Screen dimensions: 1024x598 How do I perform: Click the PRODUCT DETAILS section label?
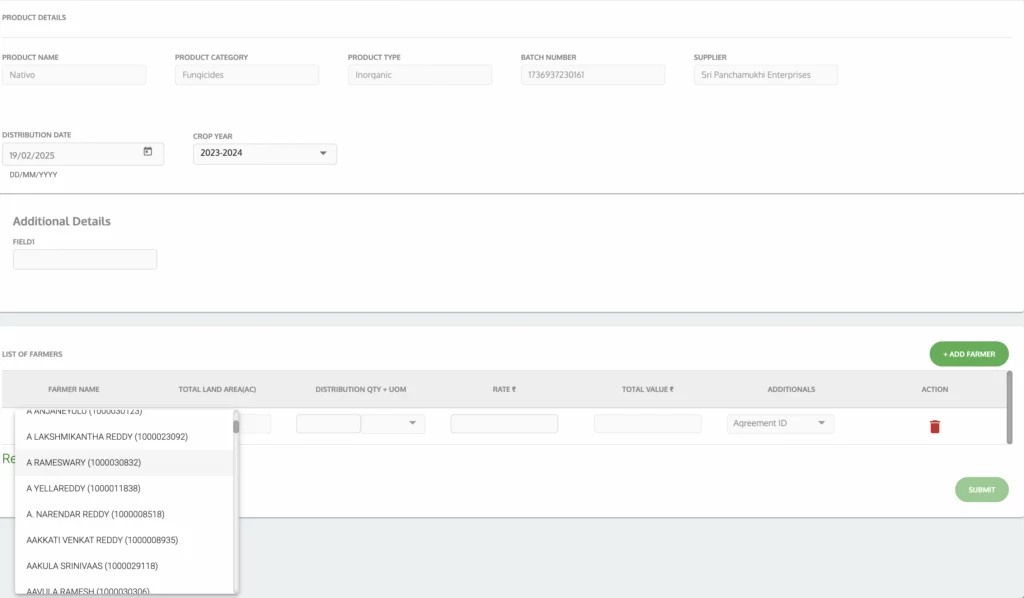34,18
